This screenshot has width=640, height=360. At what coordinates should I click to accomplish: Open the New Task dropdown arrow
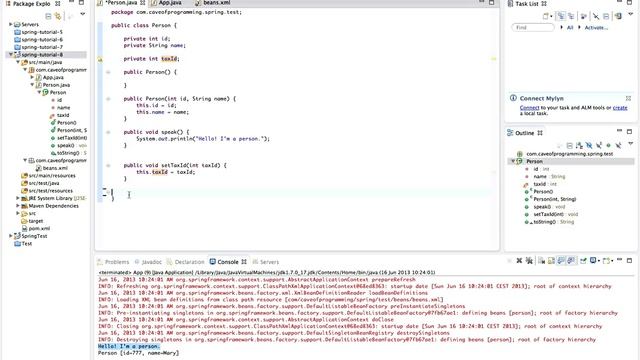(x=551, y=16)
